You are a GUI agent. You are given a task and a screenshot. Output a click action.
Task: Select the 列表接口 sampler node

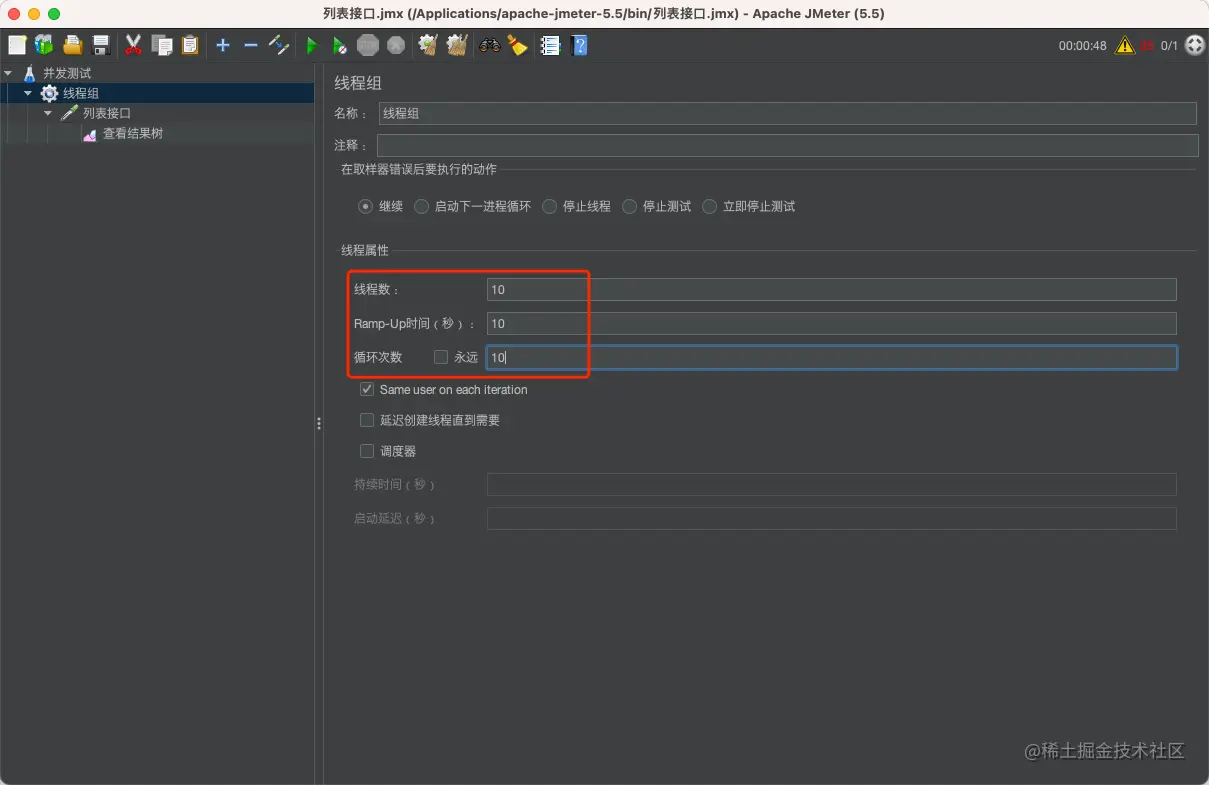(107, 113)
